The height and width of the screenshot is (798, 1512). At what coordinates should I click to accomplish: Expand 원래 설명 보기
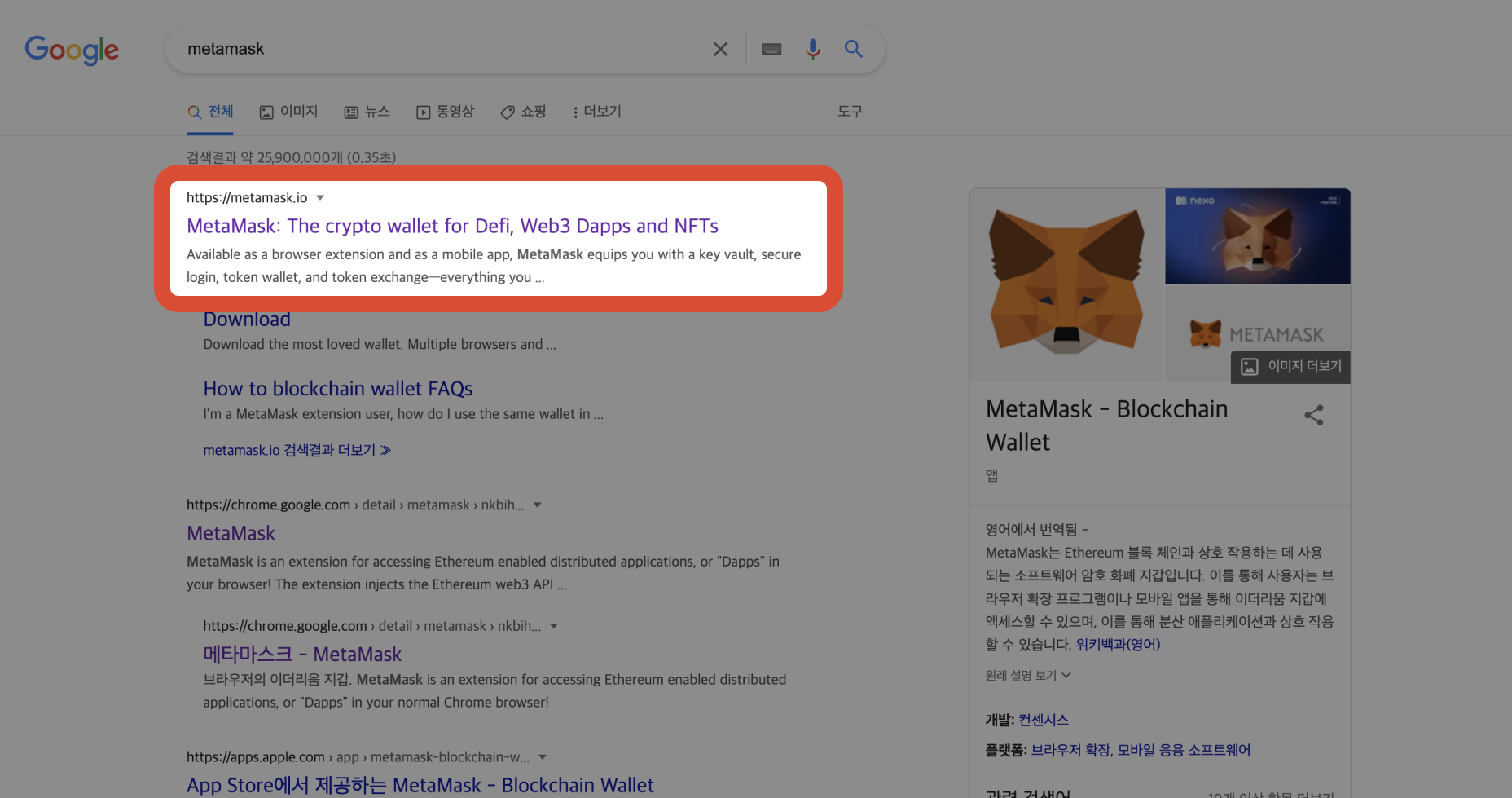[x=1028, y=675]
